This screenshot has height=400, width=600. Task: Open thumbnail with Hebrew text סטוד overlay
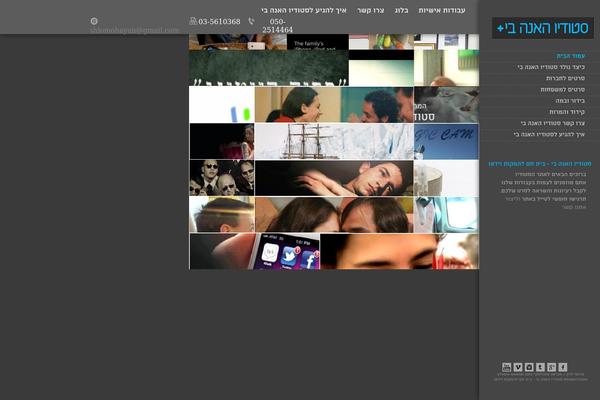[446, 104]
